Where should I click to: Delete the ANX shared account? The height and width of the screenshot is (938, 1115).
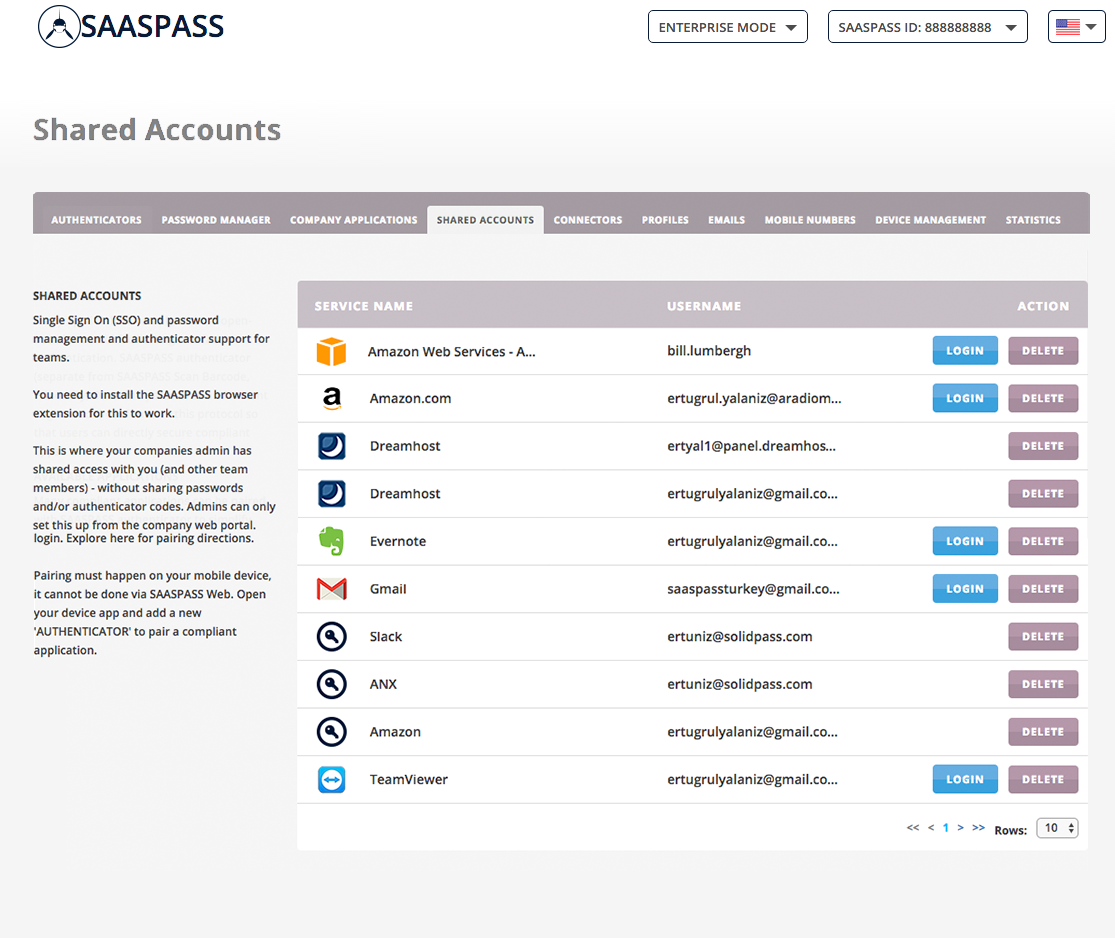point(1043,684)
